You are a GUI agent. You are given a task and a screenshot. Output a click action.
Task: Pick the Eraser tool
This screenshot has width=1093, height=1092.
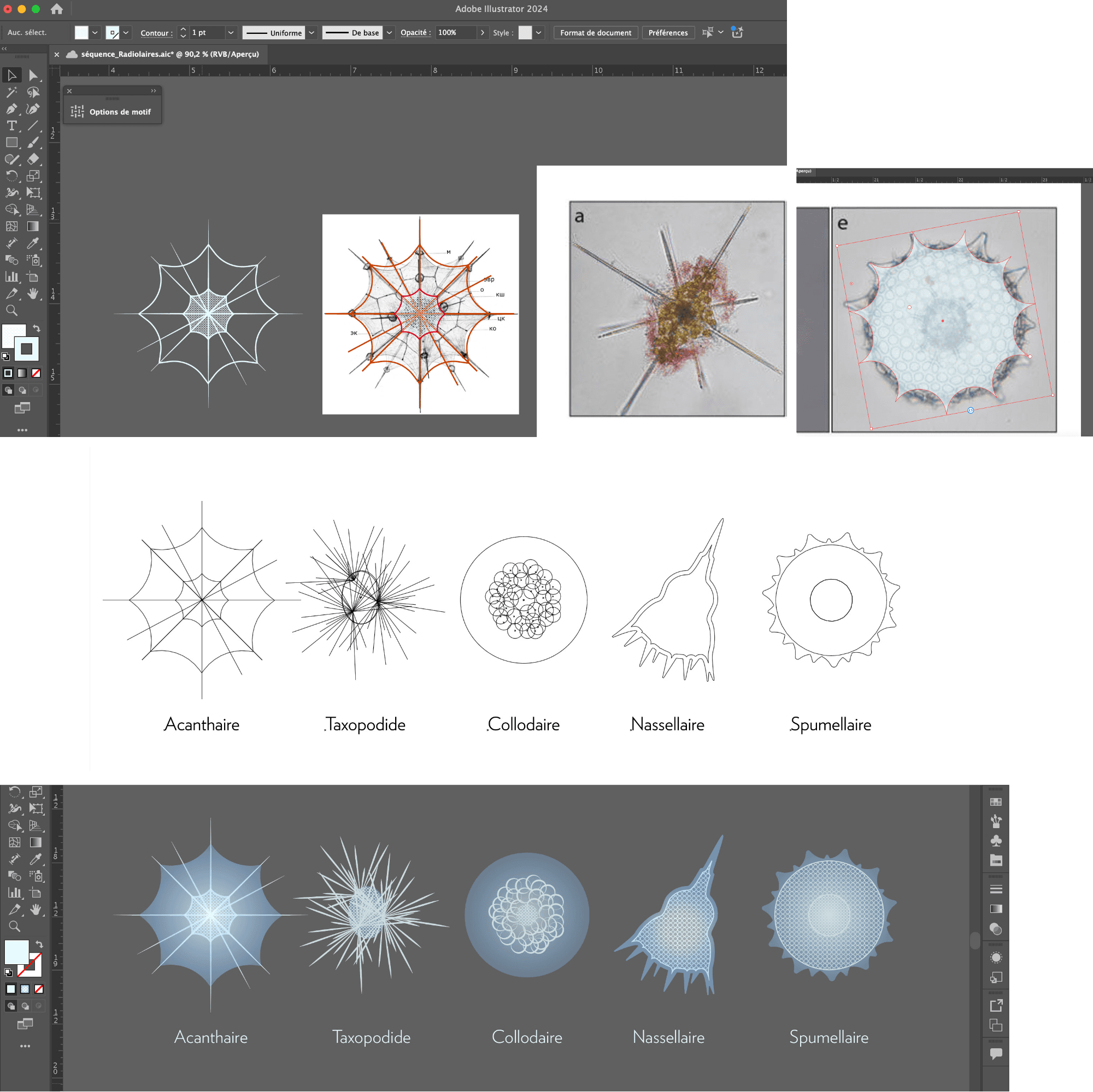[33, 160]
